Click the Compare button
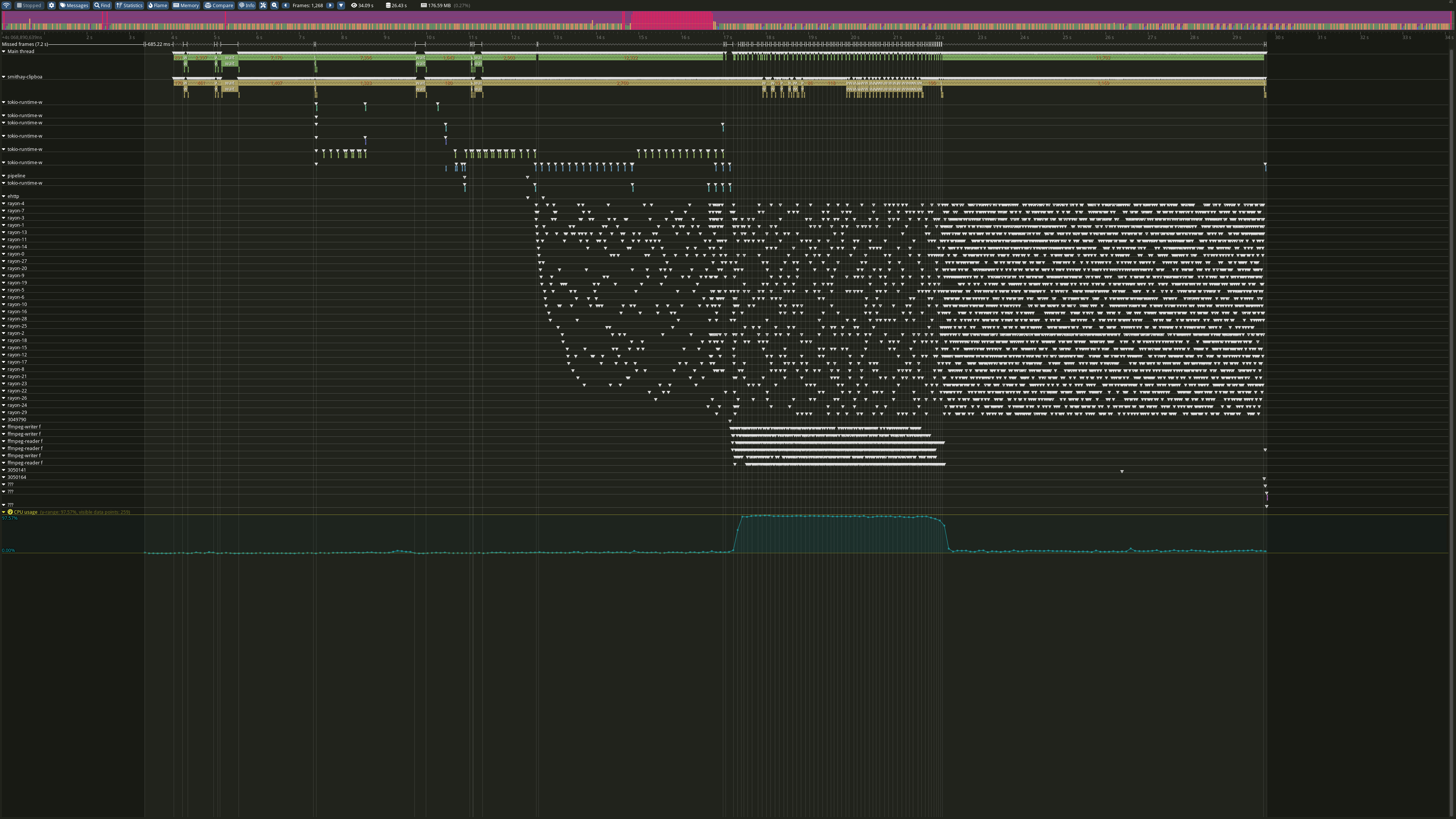This screenshot has width=1456, height=819. (x=219, y=5)
